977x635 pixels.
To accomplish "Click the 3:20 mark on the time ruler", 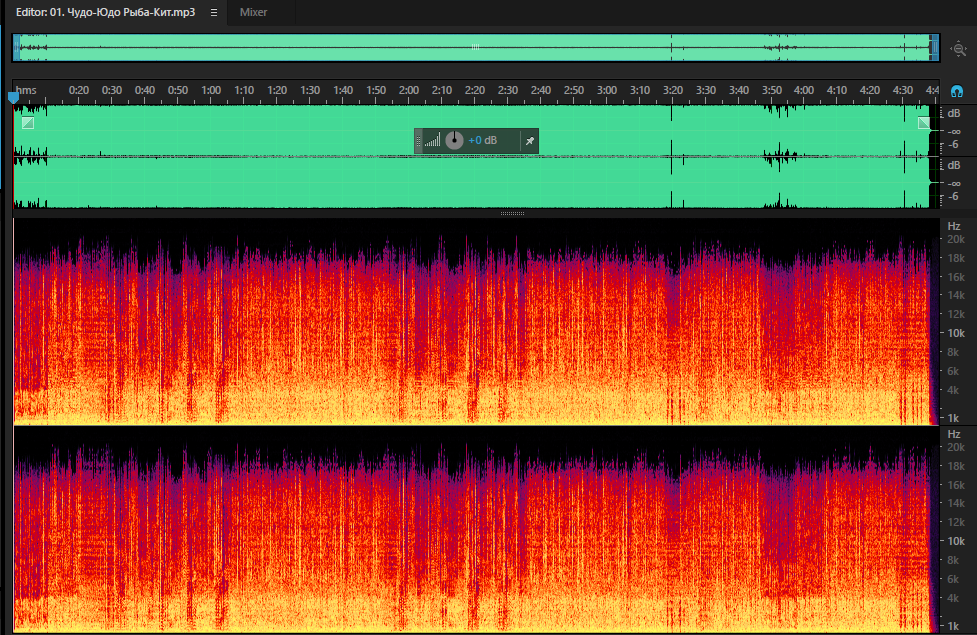I will 673,90.
